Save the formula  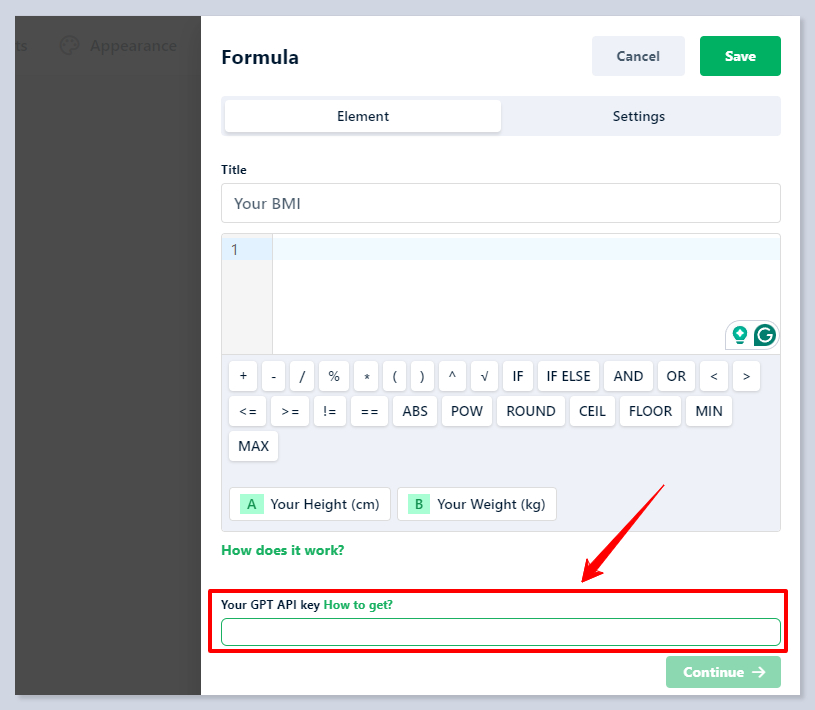pos(740,56)
